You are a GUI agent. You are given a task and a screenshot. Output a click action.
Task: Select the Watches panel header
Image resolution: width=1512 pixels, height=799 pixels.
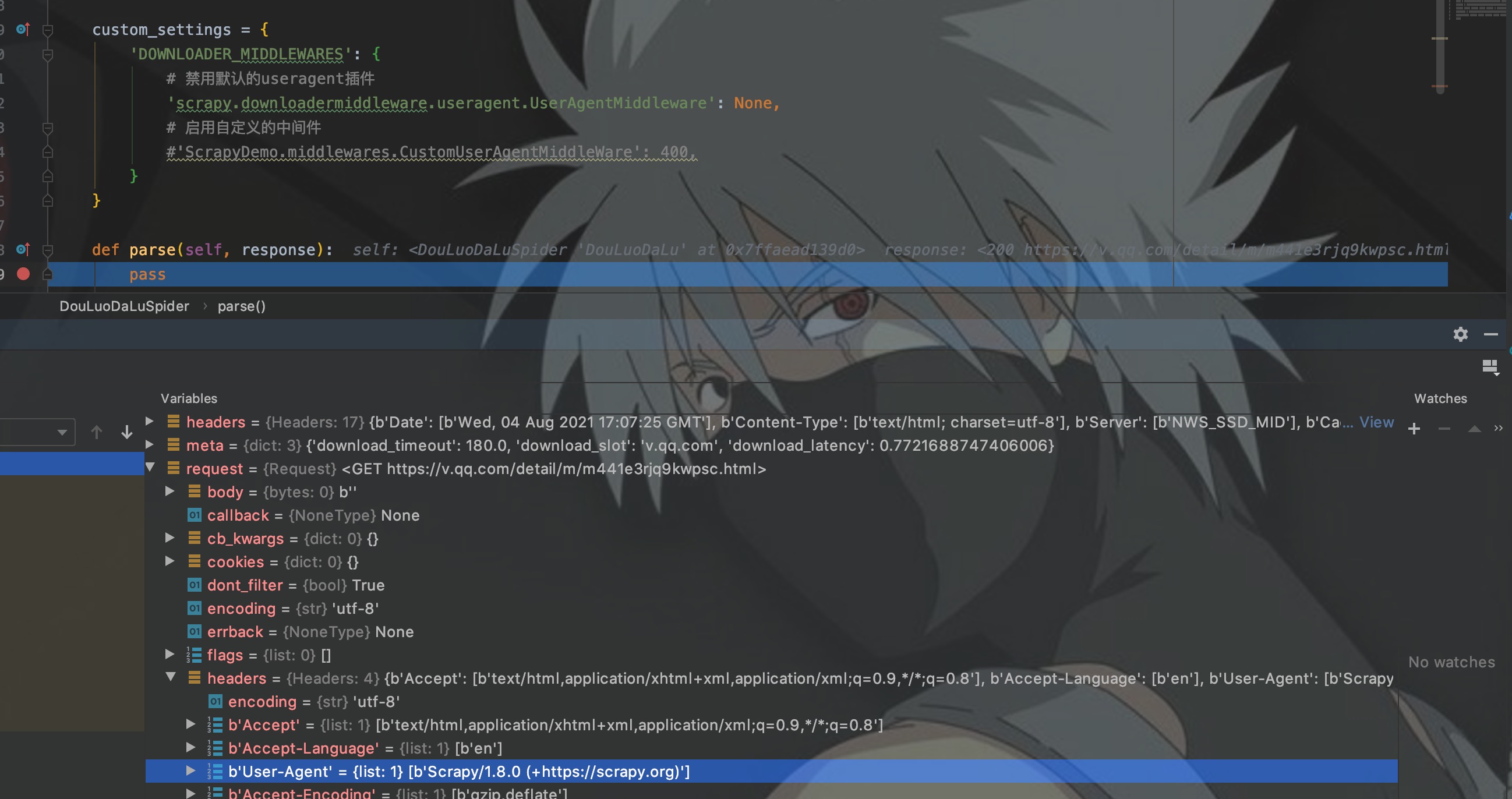point(1440,398)
